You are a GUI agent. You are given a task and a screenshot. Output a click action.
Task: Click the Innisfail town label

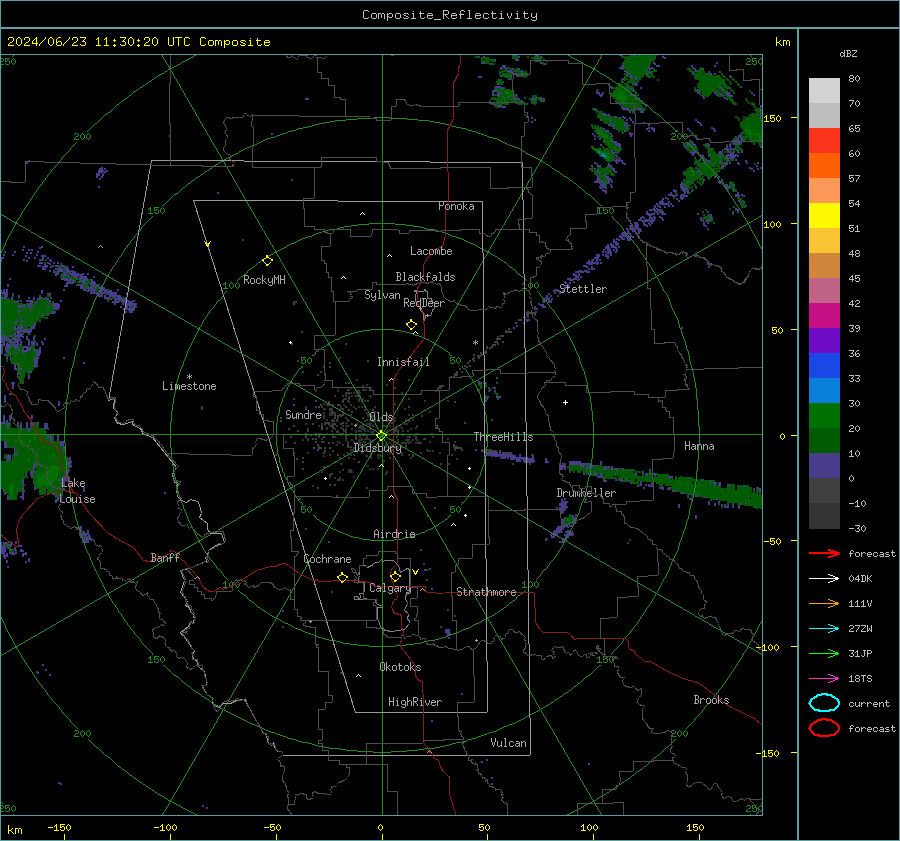(x=403, y=362)
